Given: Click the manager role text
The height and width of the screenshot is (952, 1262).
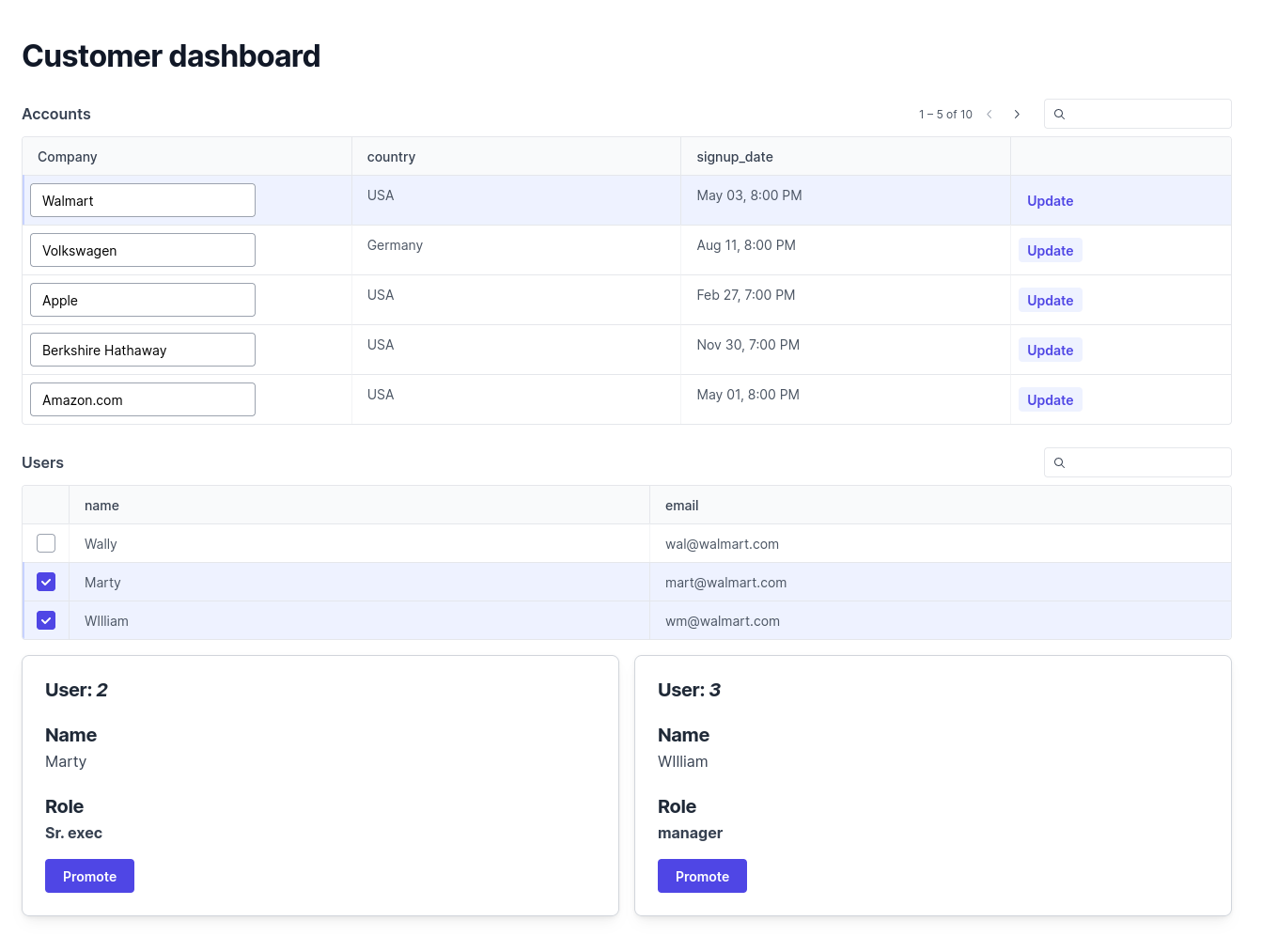Looking at the screenshot, I should [x=690, y=834].
